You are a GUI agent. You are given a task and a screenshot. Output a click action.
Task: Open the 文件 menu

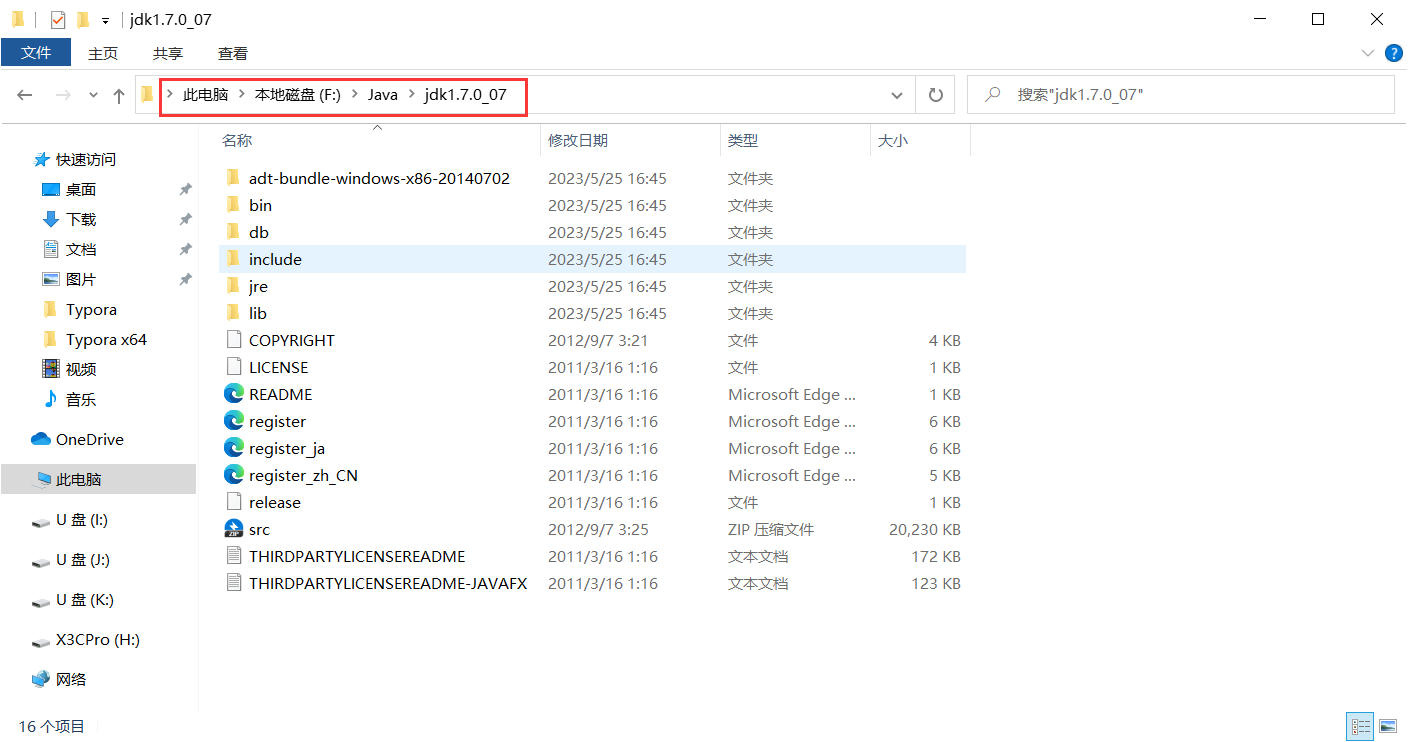click(36, 53)
